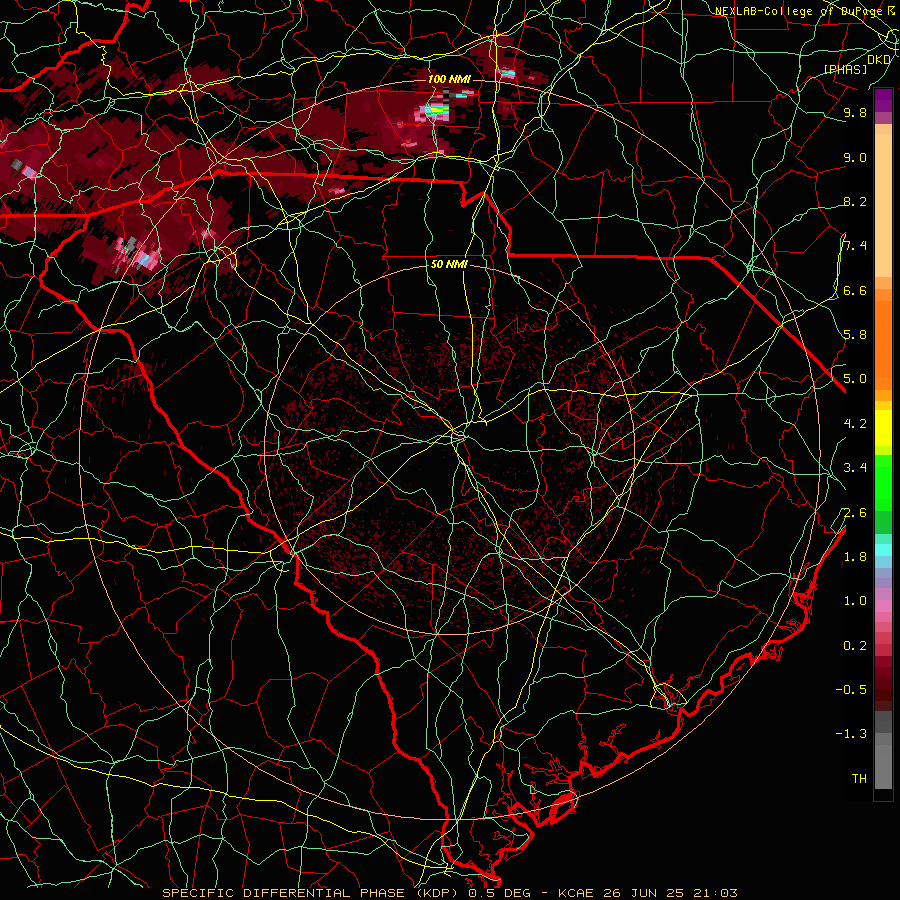The image size is (900, 900).
Task: Click the 9.0 scale label
Action: click(x=855, y=157)
